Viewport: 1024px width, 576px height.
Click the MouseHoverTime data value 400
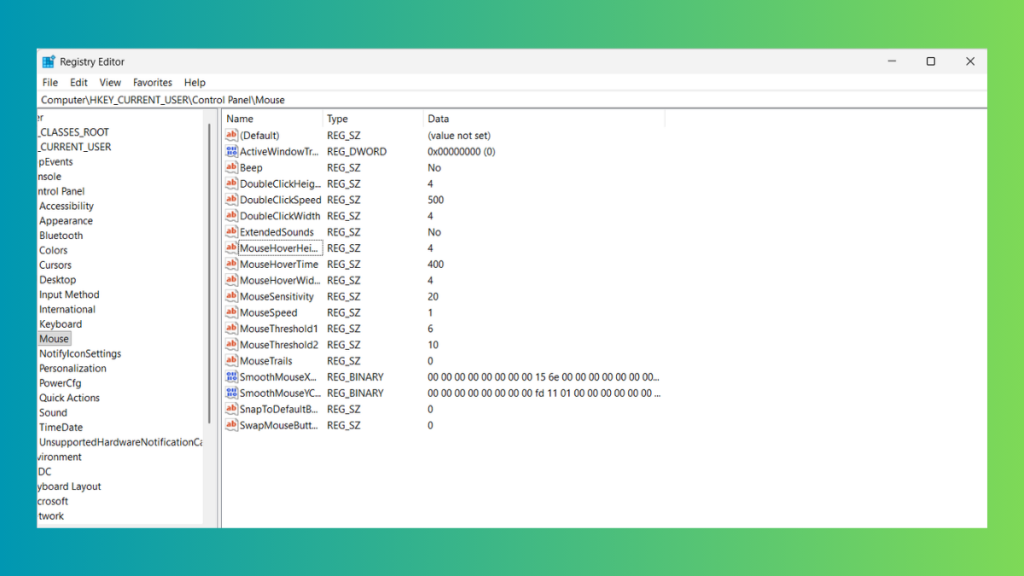coord(436,264)
